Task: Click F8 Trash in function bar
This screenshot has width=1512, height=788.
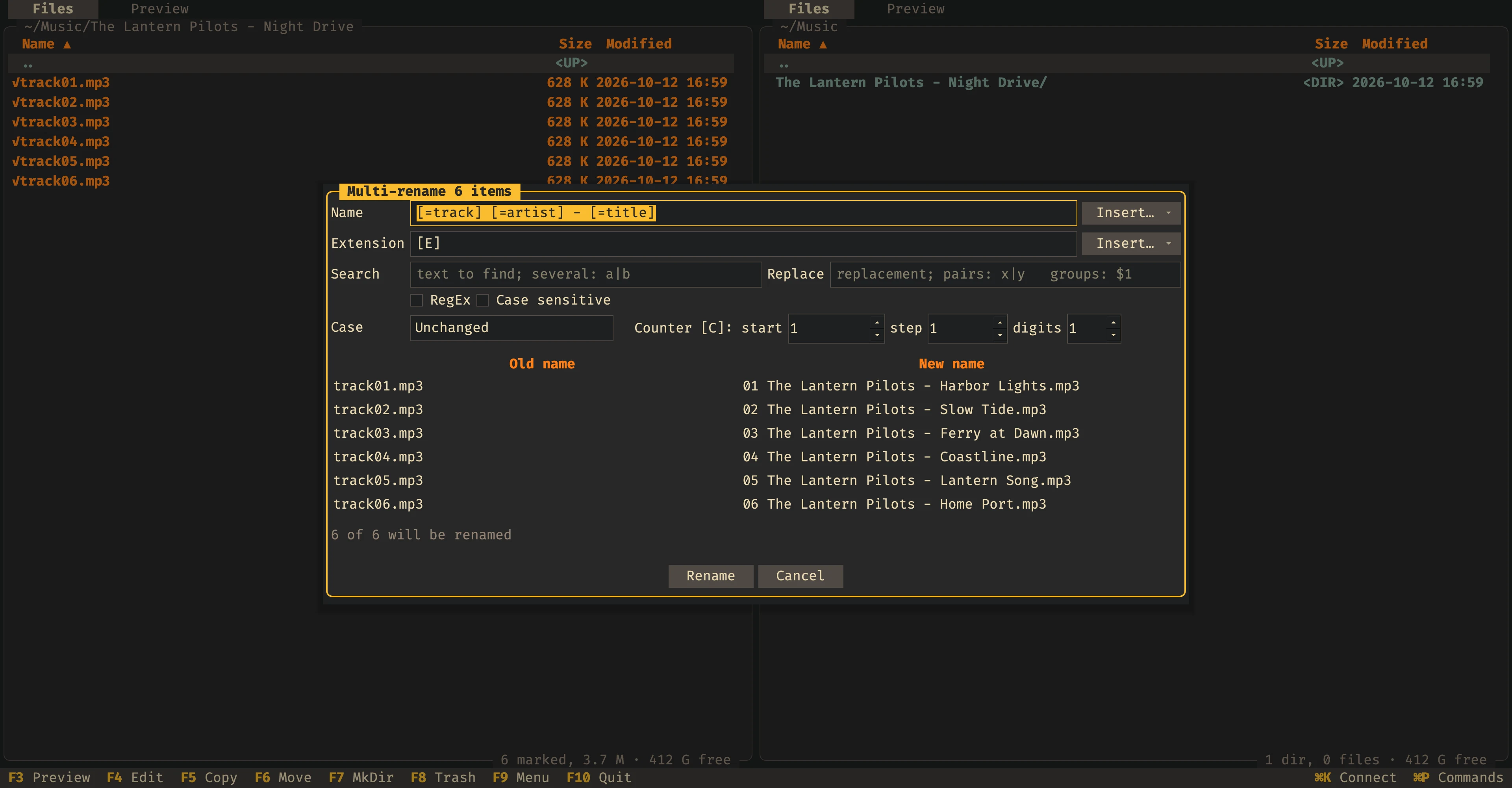Action: [443, 777]
